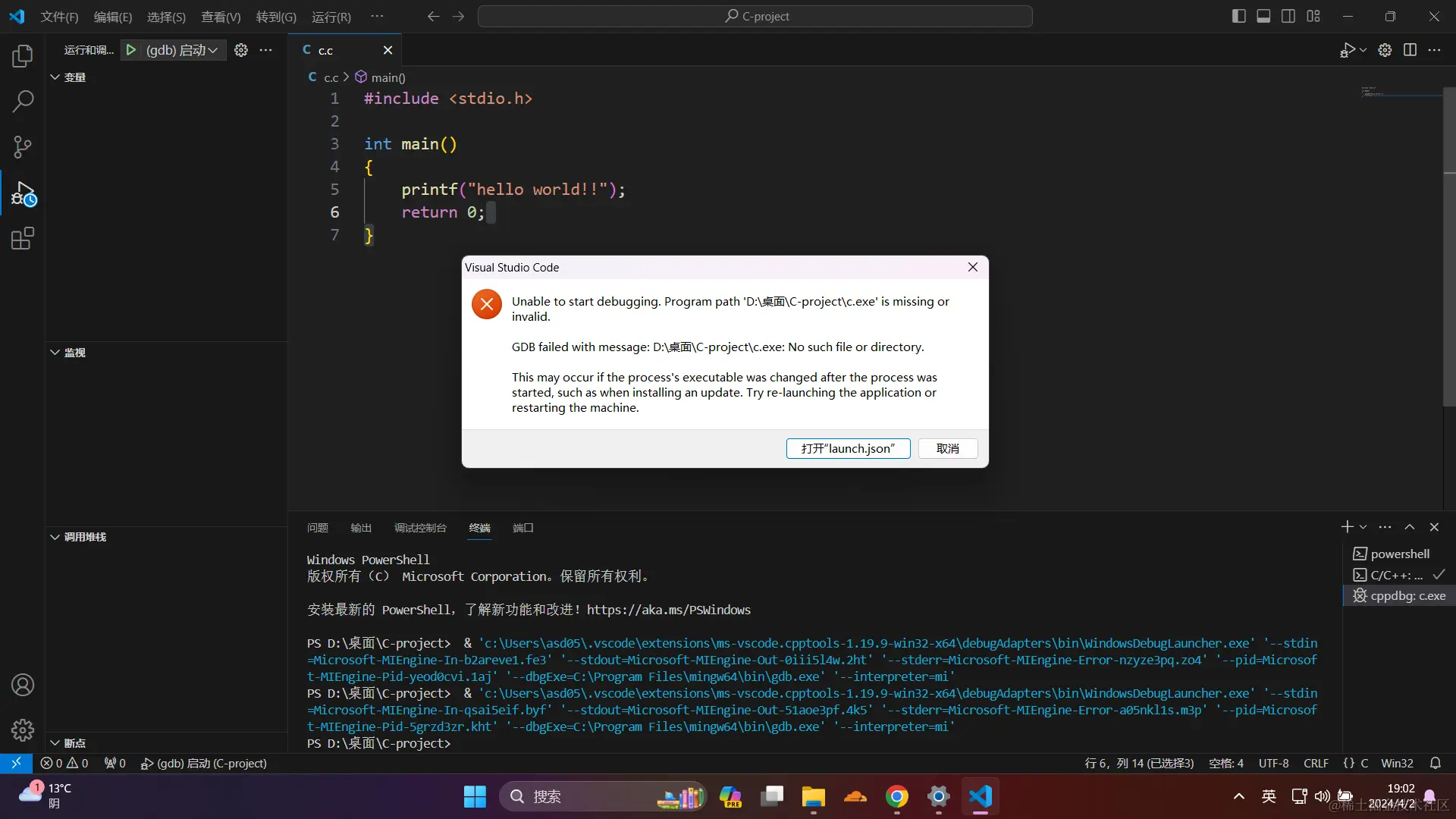Open the Explorer view in activity bar
The width and height of the screenshot is (1456, 819).
point(23,55)
